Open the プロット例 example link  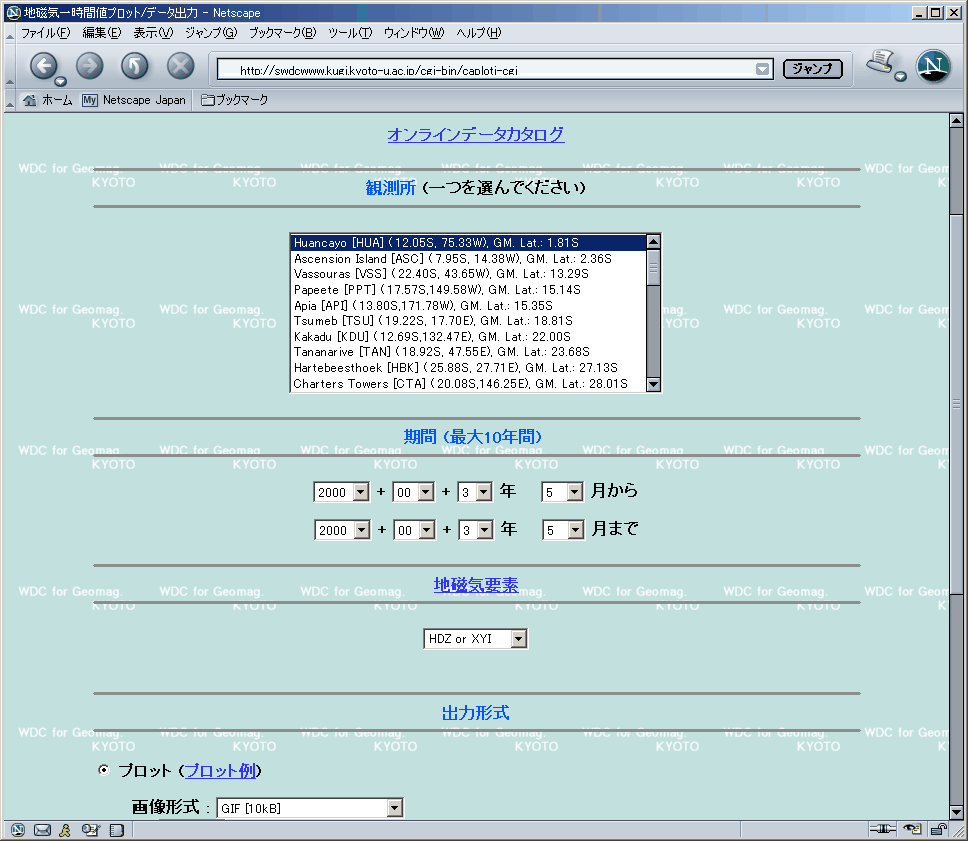pyautogui.click(x=220, y=771)
